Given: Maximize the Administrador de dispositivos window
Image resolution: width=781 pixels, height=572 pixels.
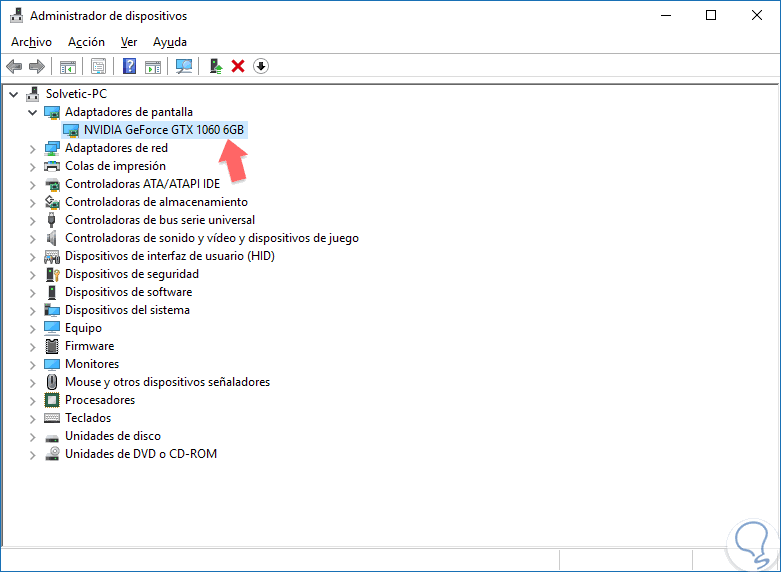Looking at the screenshot, I should (x=711, y=15).
